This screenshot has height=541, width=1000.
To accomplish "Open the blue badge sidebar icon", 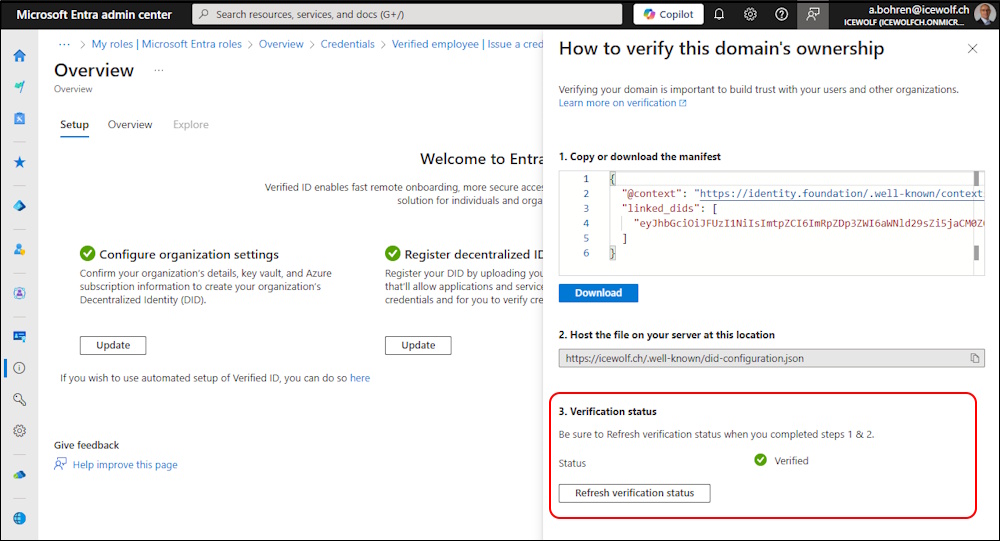I will (19, 118).
